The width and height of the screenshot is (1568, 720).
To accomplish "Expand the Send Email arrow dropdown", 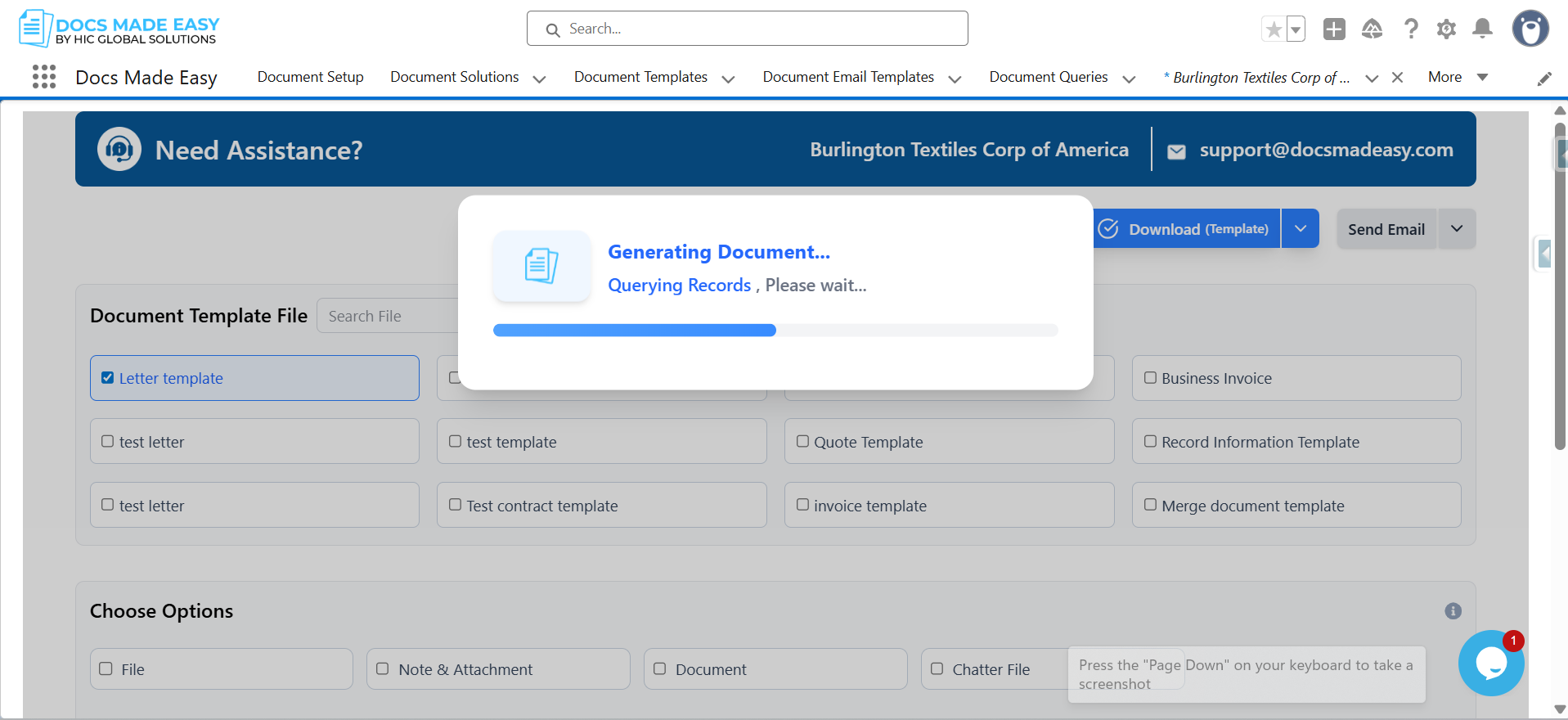I will (1457, 229).
